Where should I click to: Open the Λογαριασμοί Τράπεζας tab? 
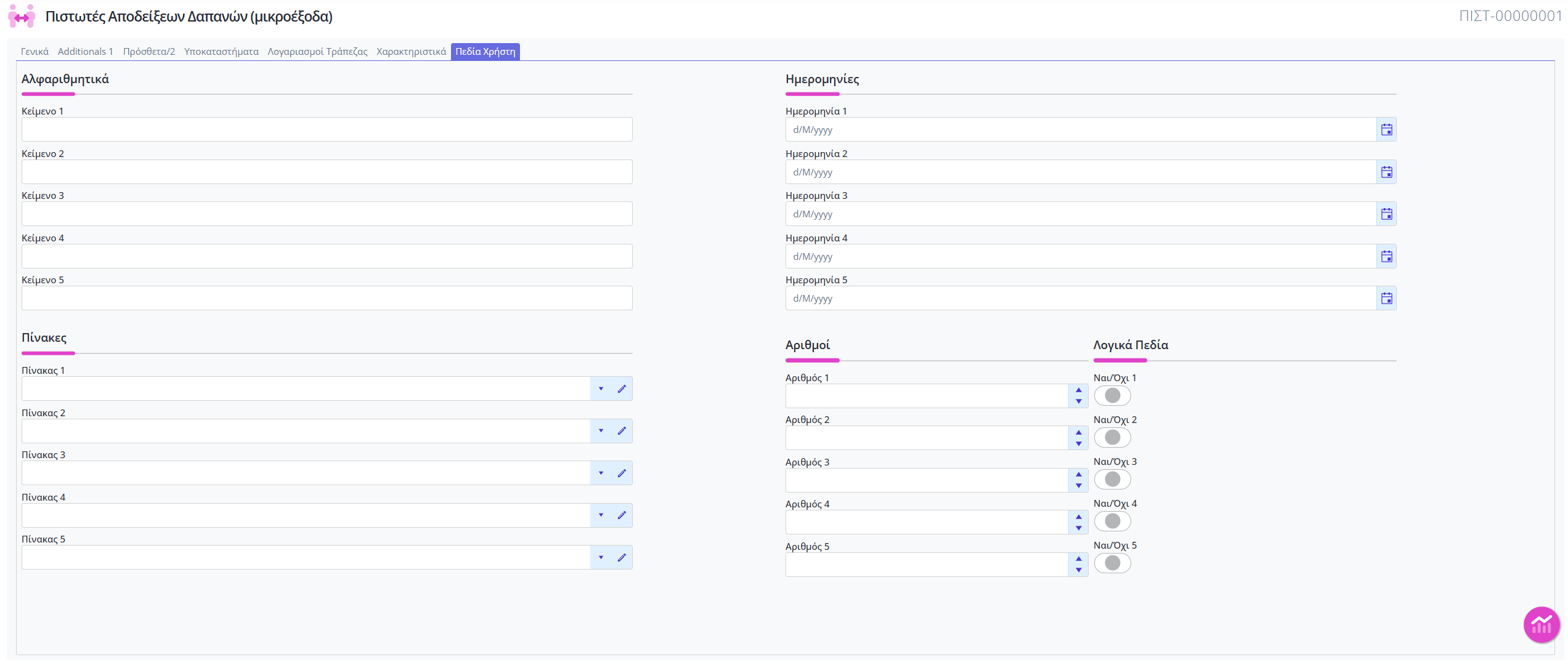click(x=317, y=52)
